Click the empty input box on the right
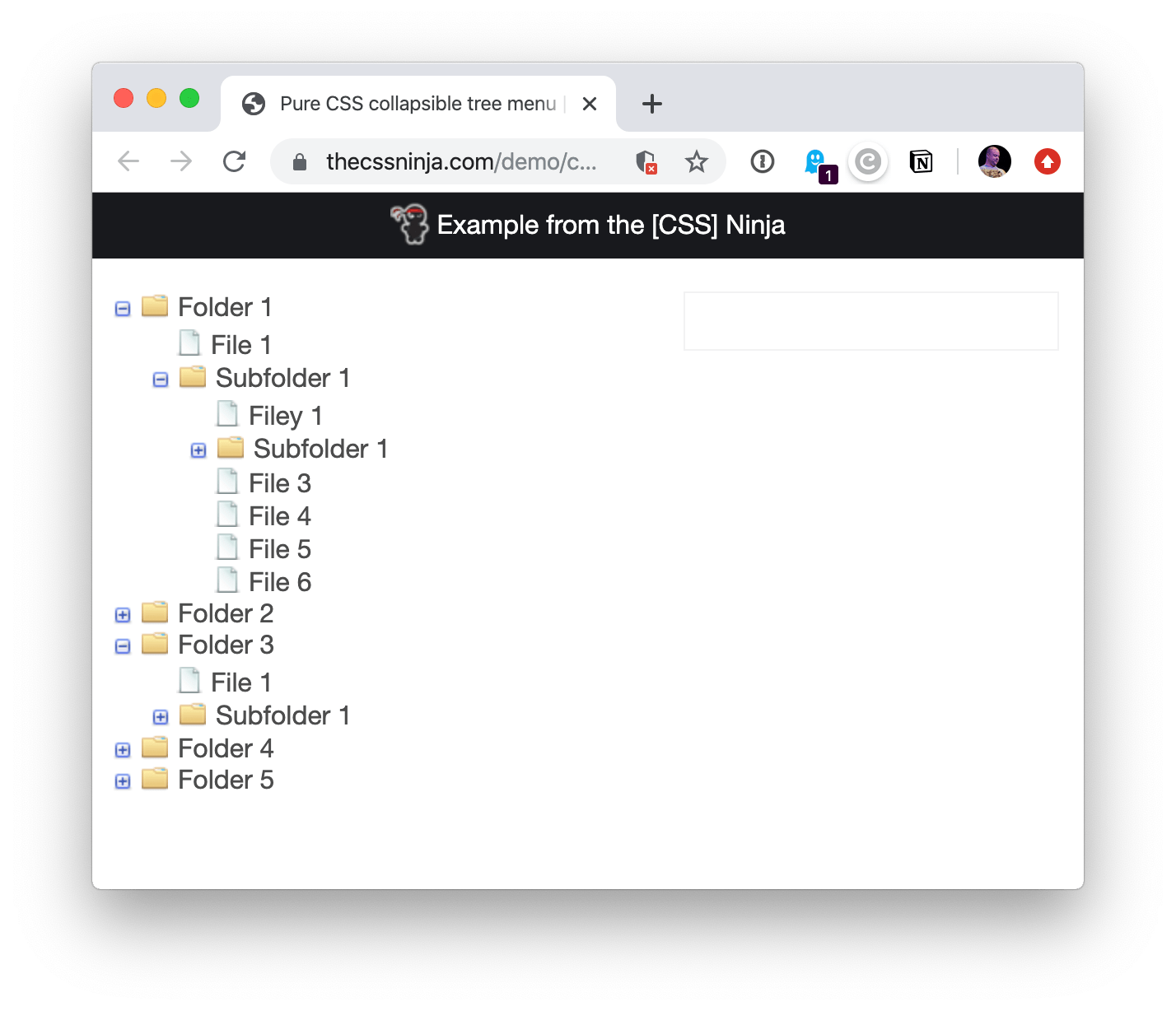This screenshot has width=1176, height=1011. [x=870, y=321]
